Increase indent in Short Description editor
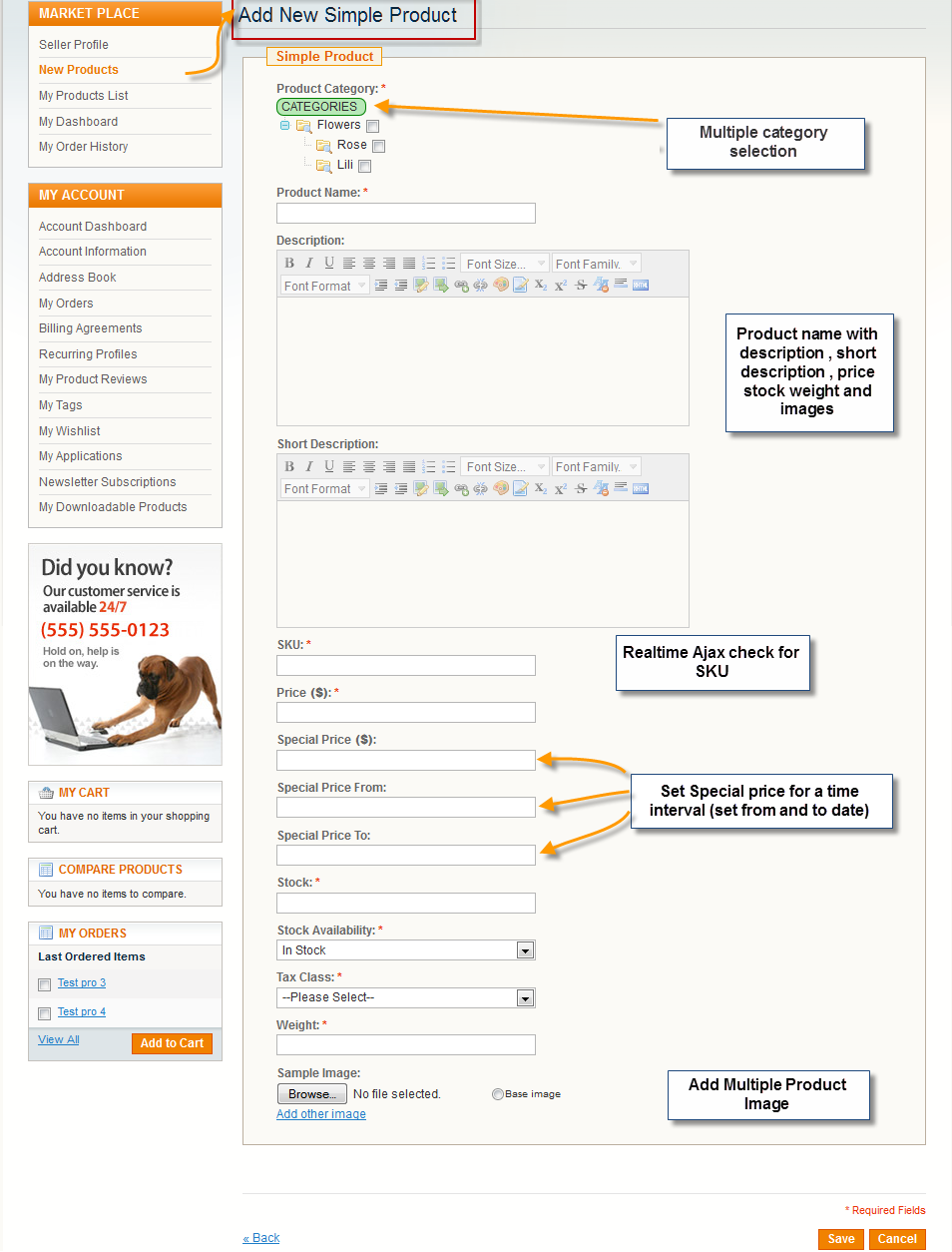This screenshot has height=1252, width=952. point(381,488)
